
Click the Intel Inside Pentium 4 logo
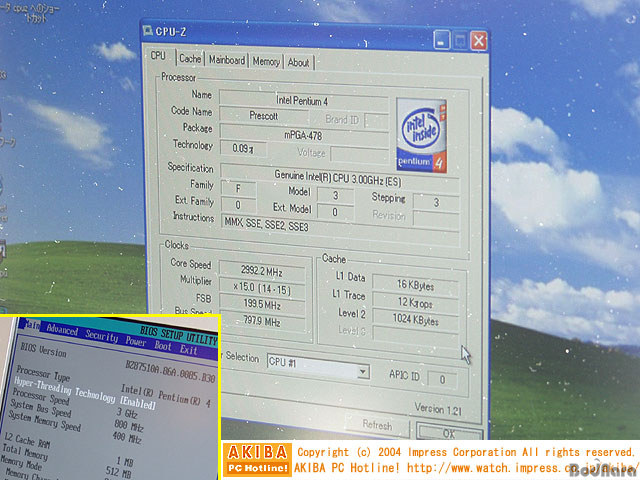(x=421, y=136)
